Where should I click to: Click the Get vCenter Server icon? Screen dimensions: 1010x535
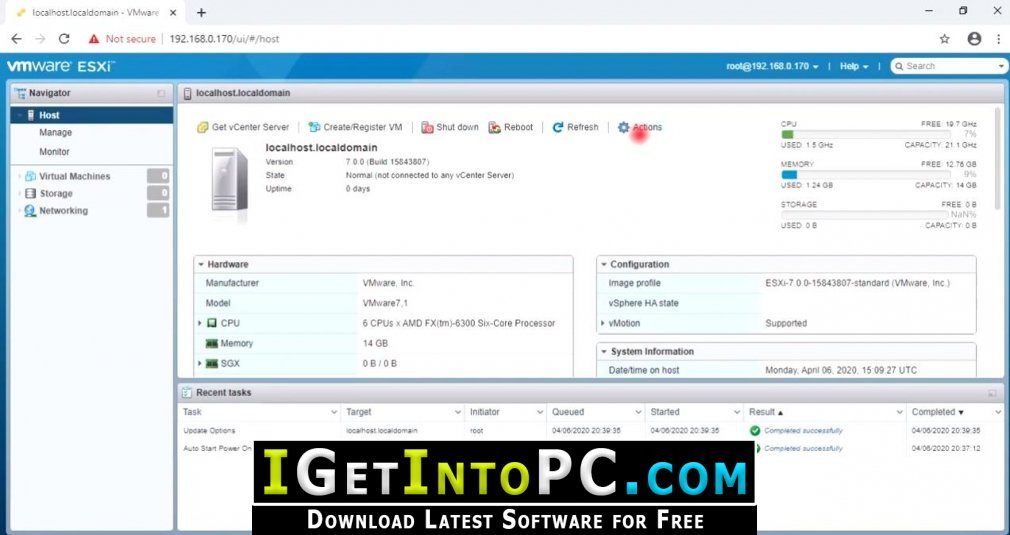point(202,127)
